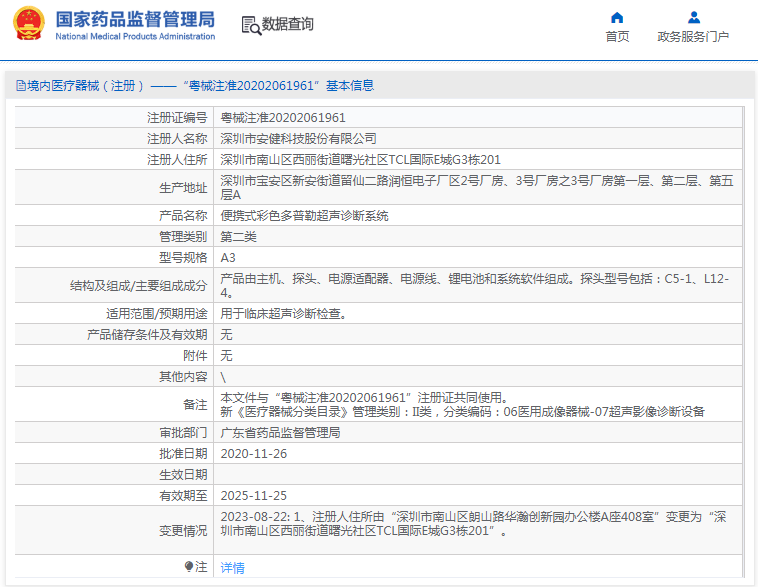Click the 有效期至 row label
758x587 pixels.
tap(183, 496)
